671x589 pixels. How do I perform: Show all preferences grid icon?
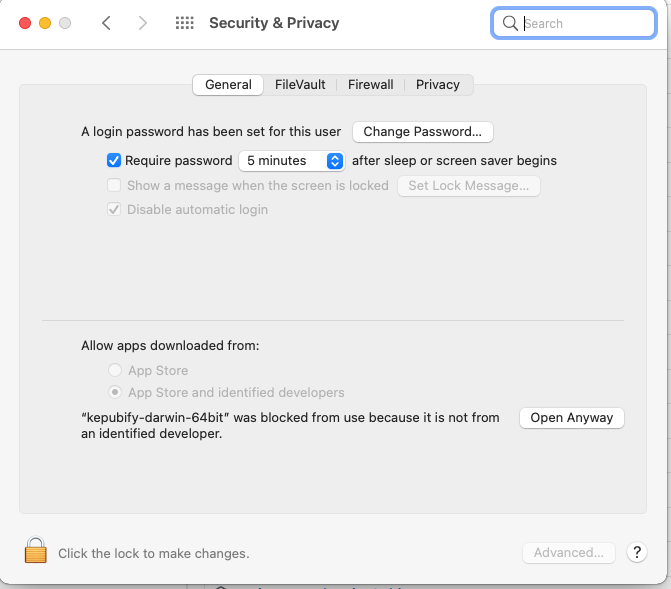184,23
